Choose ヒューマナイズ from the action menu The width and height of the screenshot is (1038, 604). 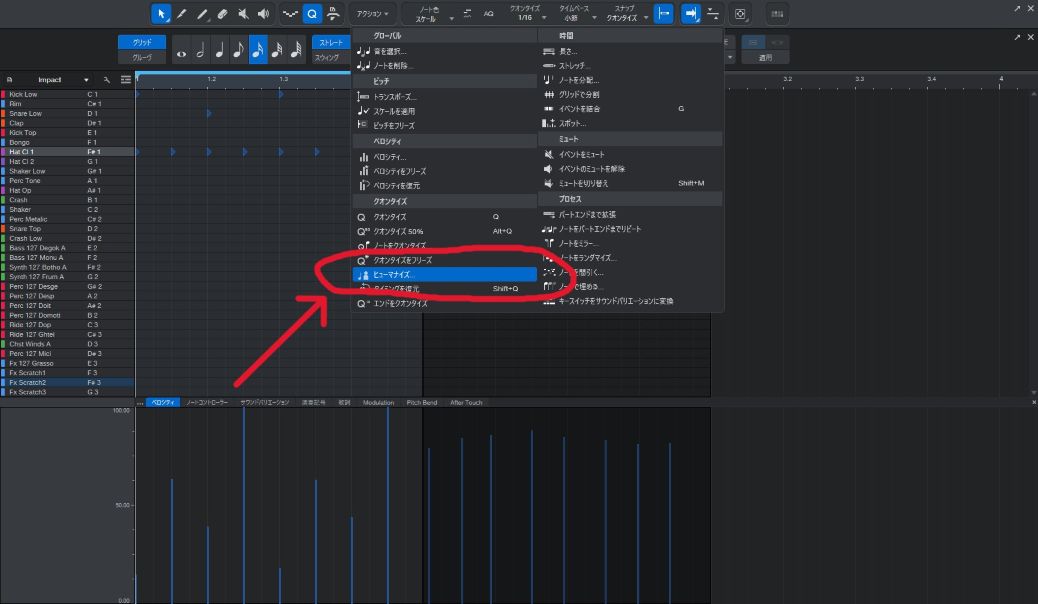[x=393, y=274]
